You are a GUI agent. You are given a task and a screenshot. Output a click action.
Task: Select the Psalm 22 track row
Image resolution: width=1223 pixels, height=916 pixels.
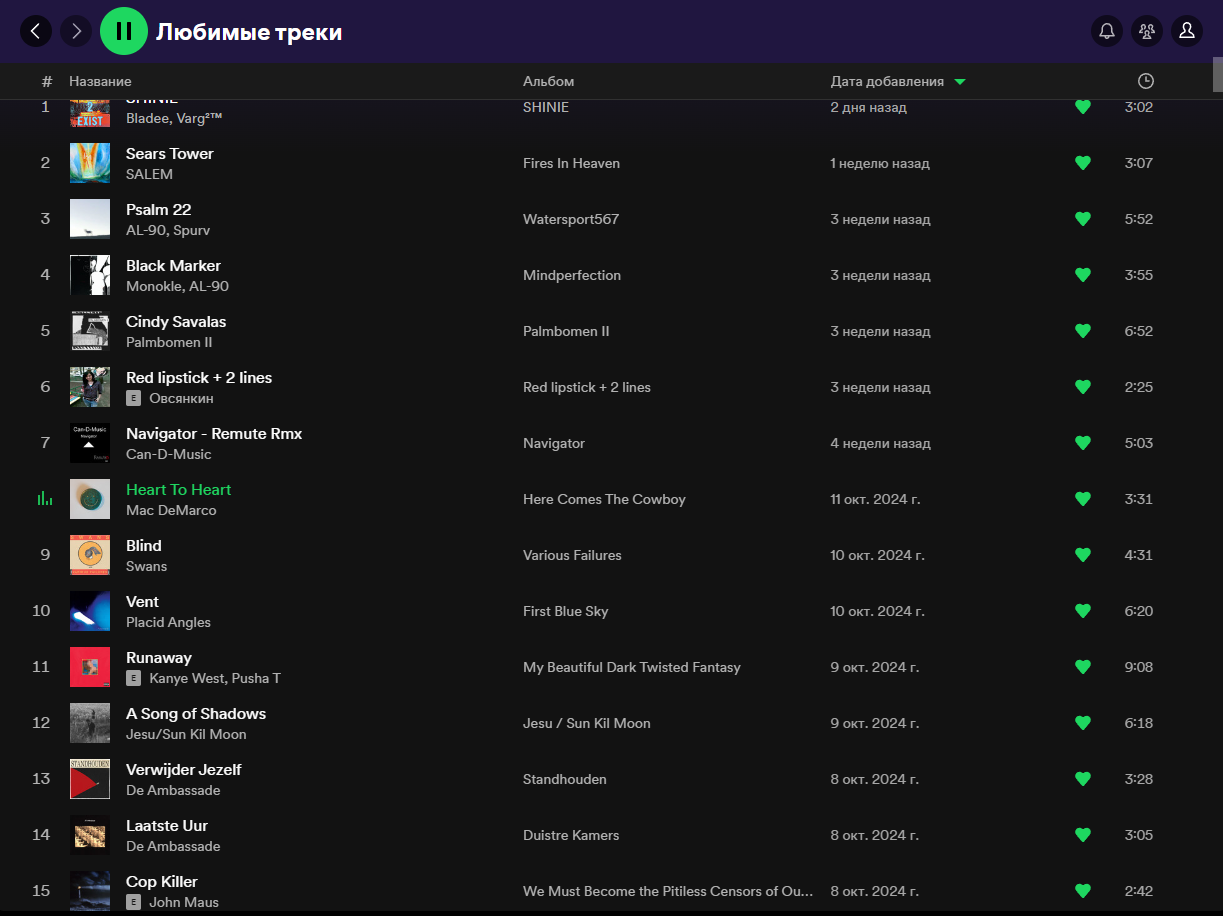[x=400, y=219]
